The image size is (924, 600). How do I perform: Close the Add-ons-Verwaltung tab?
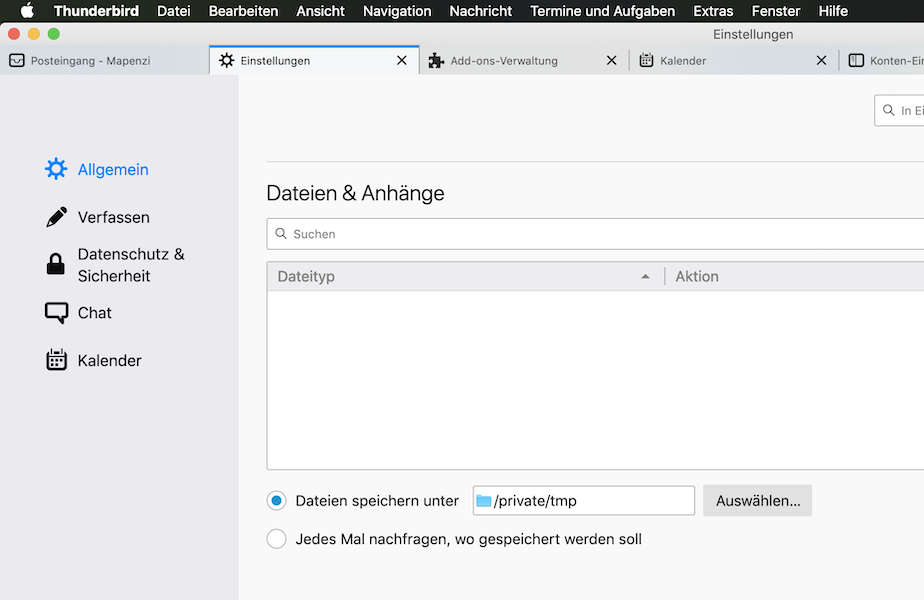tap(612, 60)
